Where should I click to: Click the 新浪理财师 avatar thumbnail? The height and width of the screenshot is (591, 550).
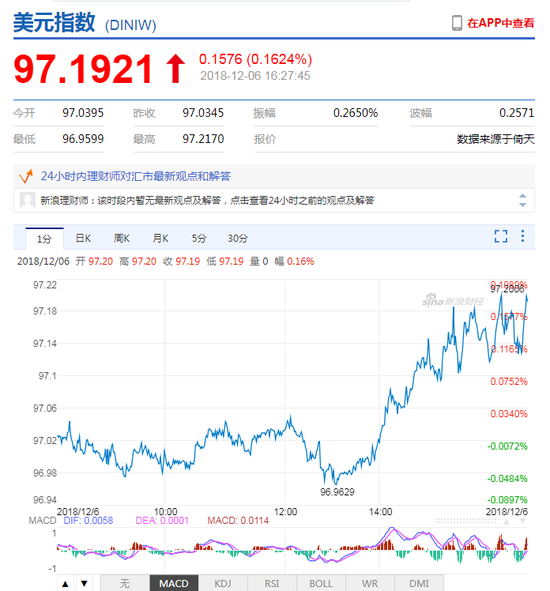click(x=28, y=200)
